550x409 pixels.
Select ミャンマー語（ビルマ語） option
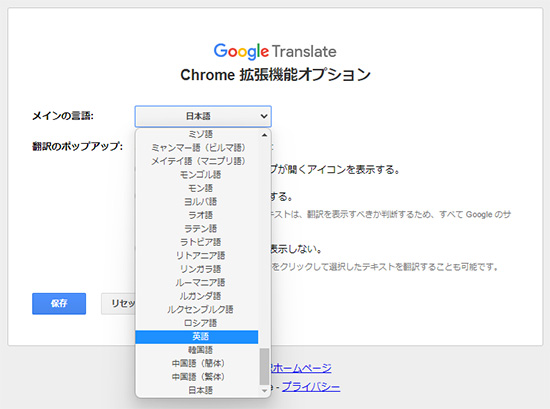tap(197, 148)
